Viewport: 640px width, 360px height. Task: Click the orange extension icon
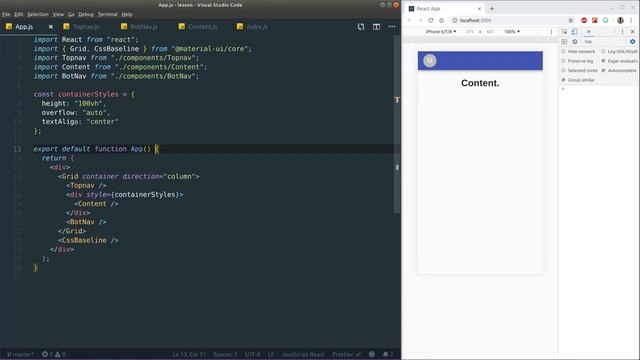(x=595, y=20)
